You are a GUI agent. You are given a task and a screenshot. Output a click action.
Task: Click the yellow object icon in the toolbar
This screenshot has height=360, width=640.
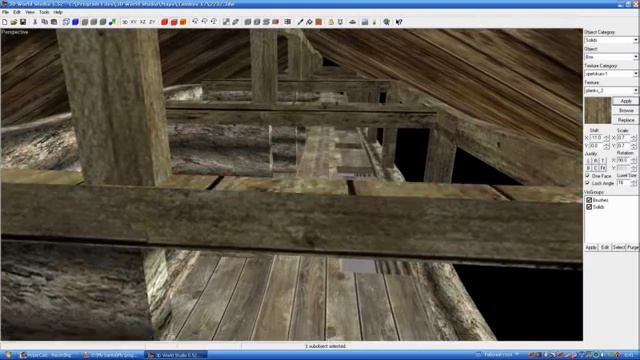(x=331, y=22)
